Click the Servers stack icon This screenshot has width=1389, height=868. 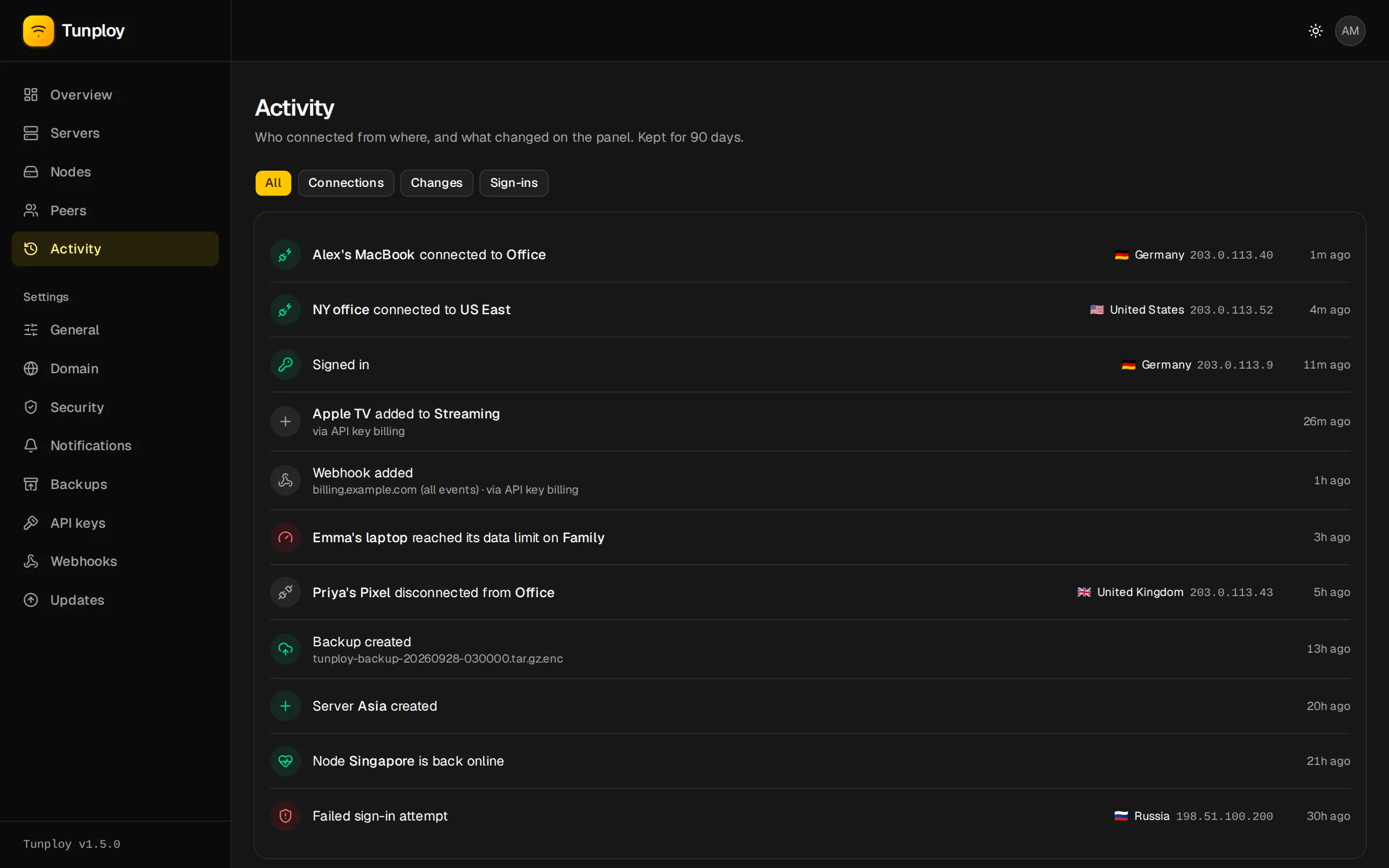(31, 133)
